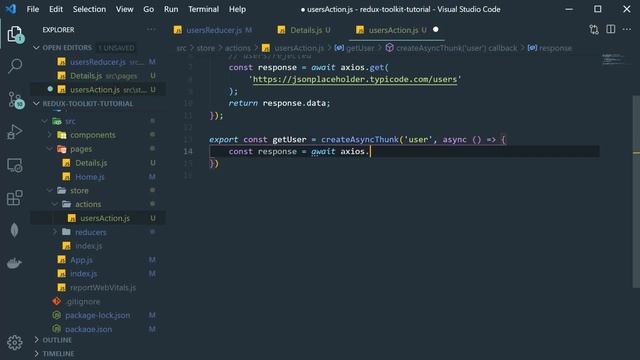640x360 pixels.
Task: Expand the Outline section
Action: (36, 340)
